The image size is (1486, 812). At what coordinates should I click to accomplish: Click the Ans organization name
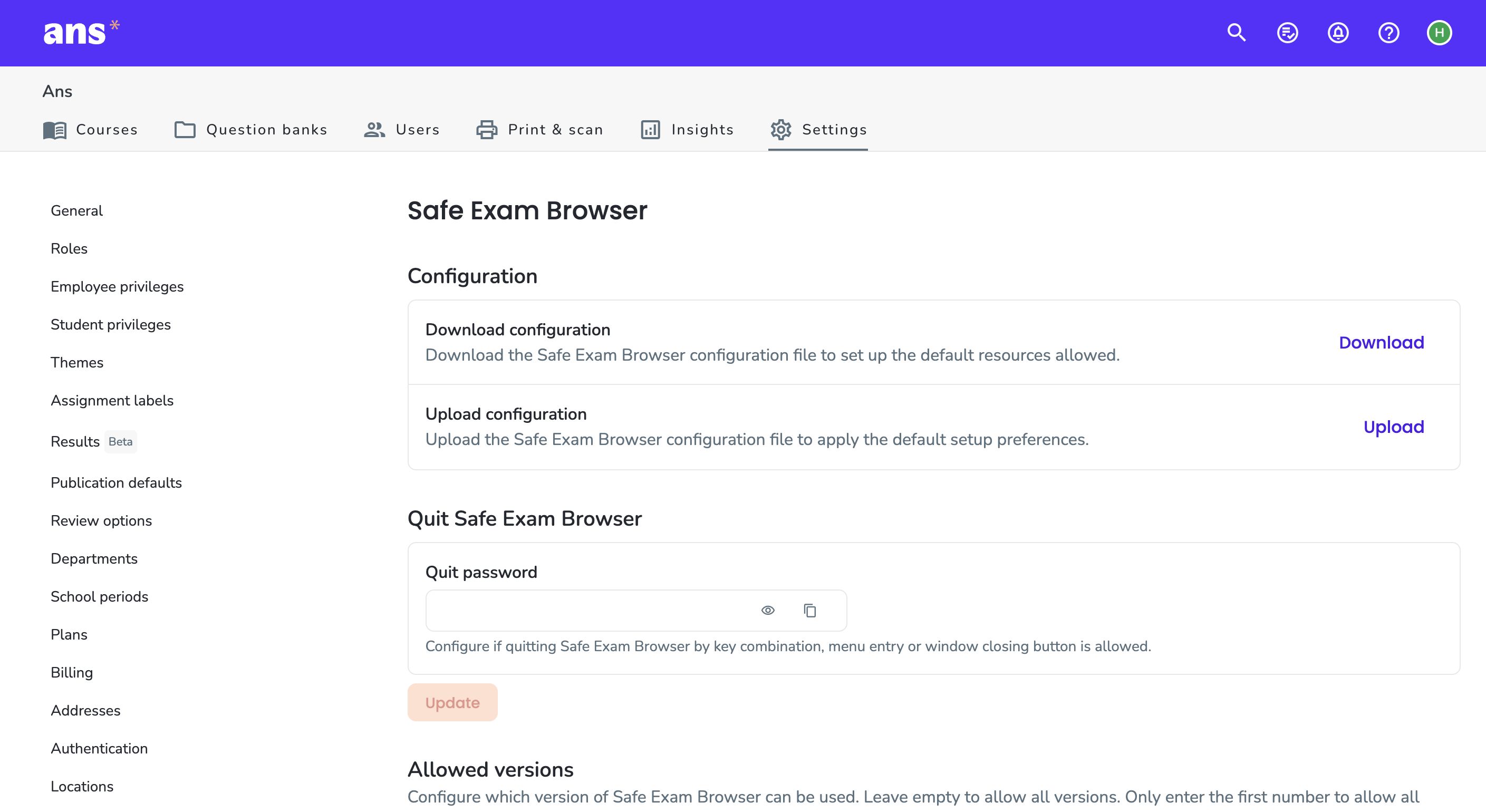(57, 91)
